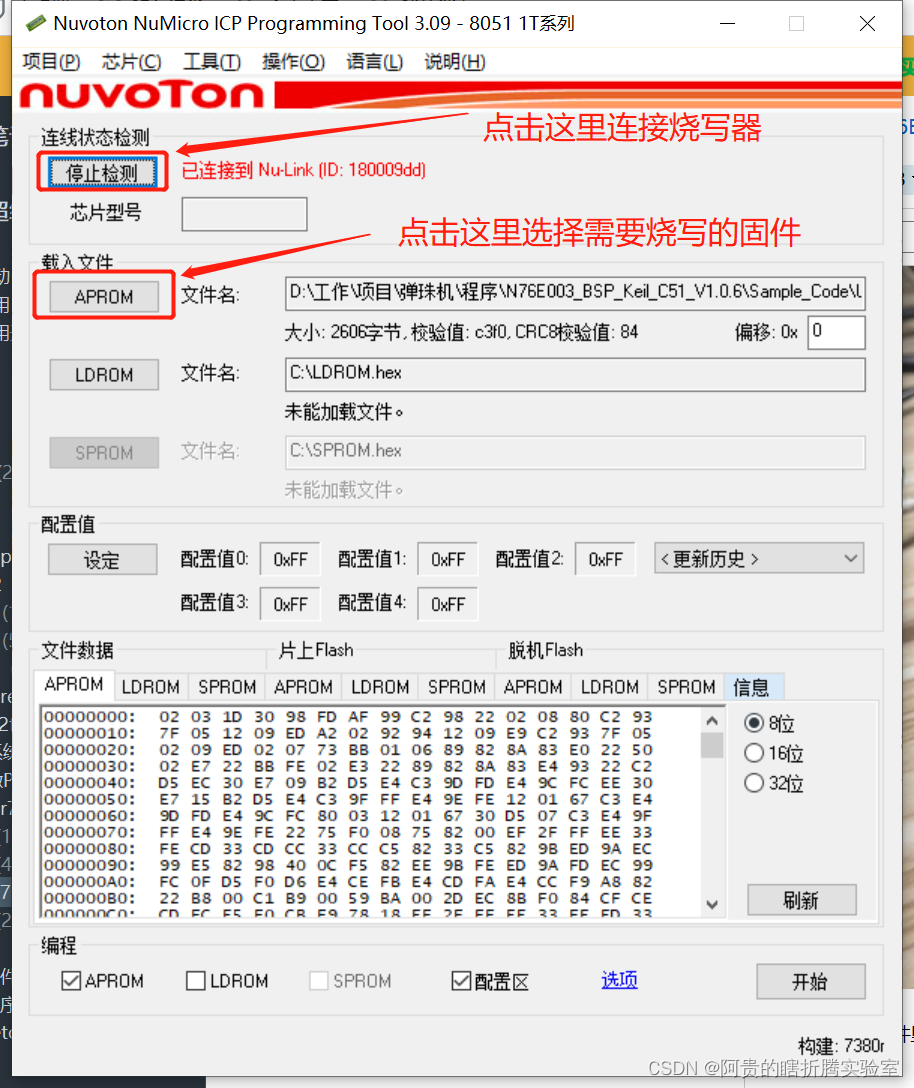This screenshot has width=914, height=1088.
Task: Click 刷新 to refresh on-chip flash data
Action: coord(801,899)
